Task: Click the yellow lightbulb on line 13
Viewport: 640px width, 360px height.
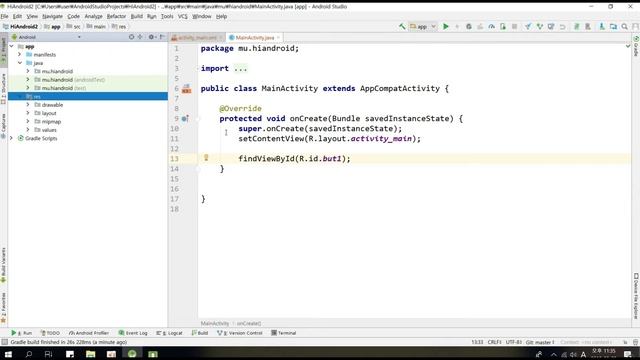Action: (x=206, y=158)
